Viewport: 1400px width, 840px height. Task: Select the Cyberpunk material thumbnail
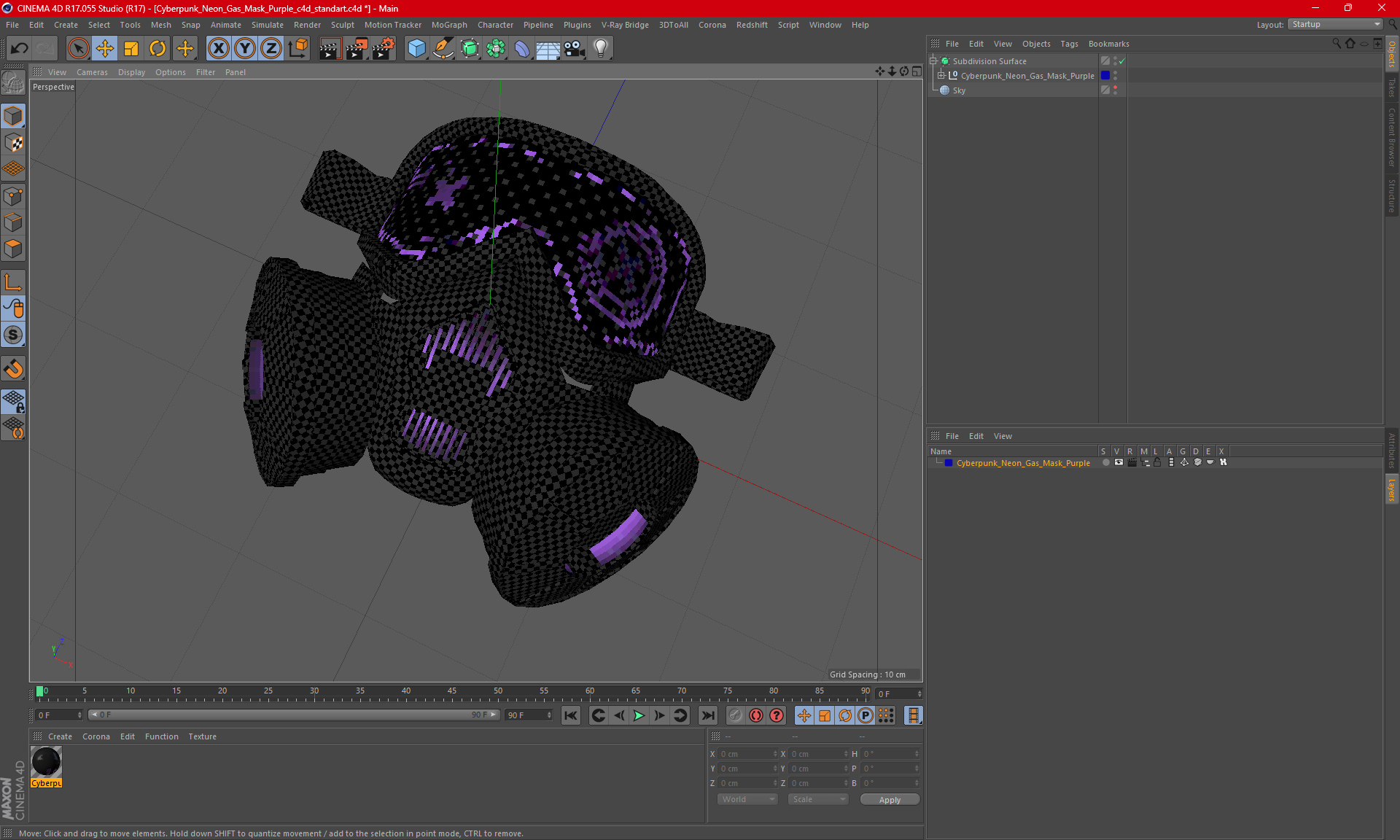[46, 762]
